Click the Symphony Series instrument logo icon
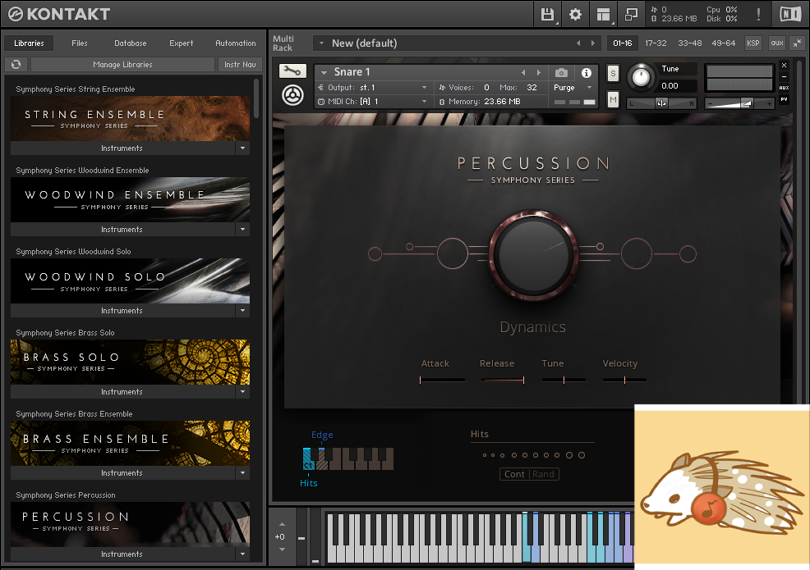 (x=292, y=95)
